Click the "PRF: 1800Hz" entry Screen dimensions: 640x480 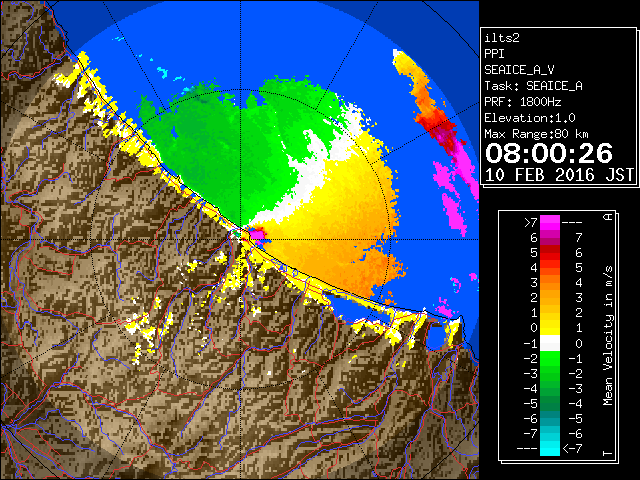(x=523, y=102)
